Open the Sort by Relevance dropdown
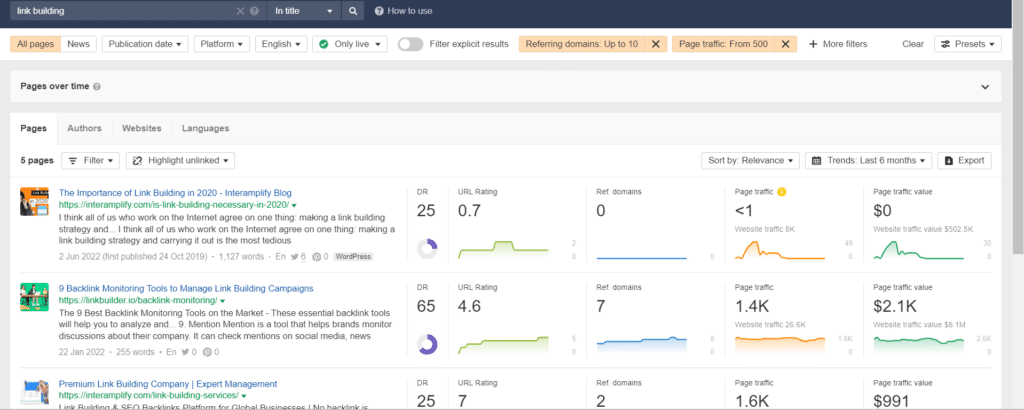The height and width of the screenshot is (410, 1024). 750,161
